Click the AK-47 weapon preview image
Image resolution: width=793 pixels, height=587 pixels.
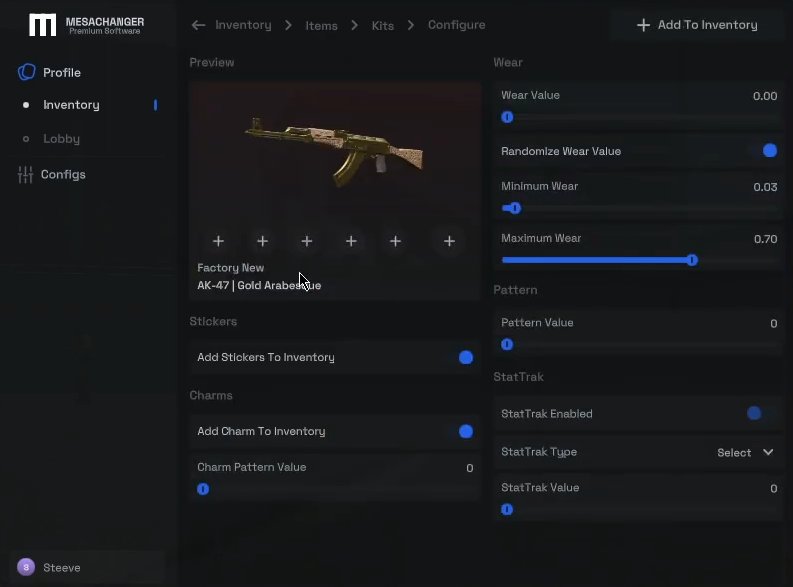pyautogui.click(x=334, y=152)
